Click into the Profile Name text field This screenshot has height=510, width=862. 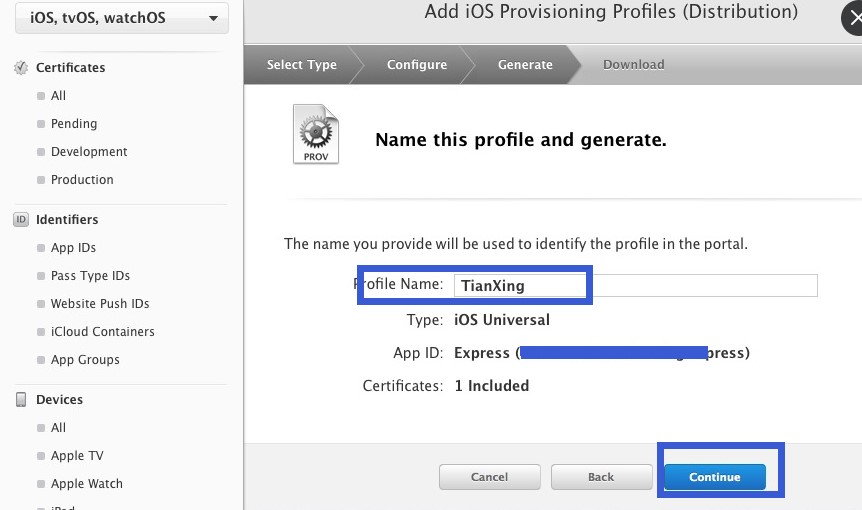[636, 286]
